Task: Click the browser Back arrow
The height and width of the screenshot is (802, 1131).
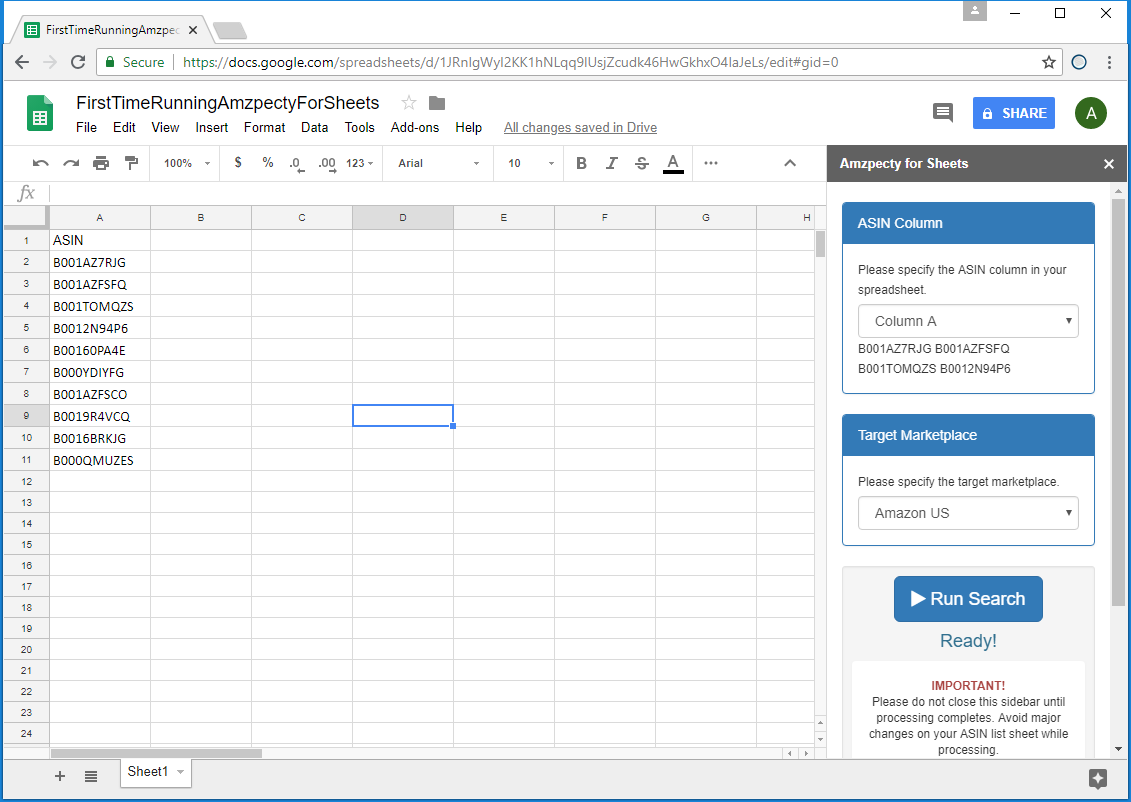Action: (22, 62)
